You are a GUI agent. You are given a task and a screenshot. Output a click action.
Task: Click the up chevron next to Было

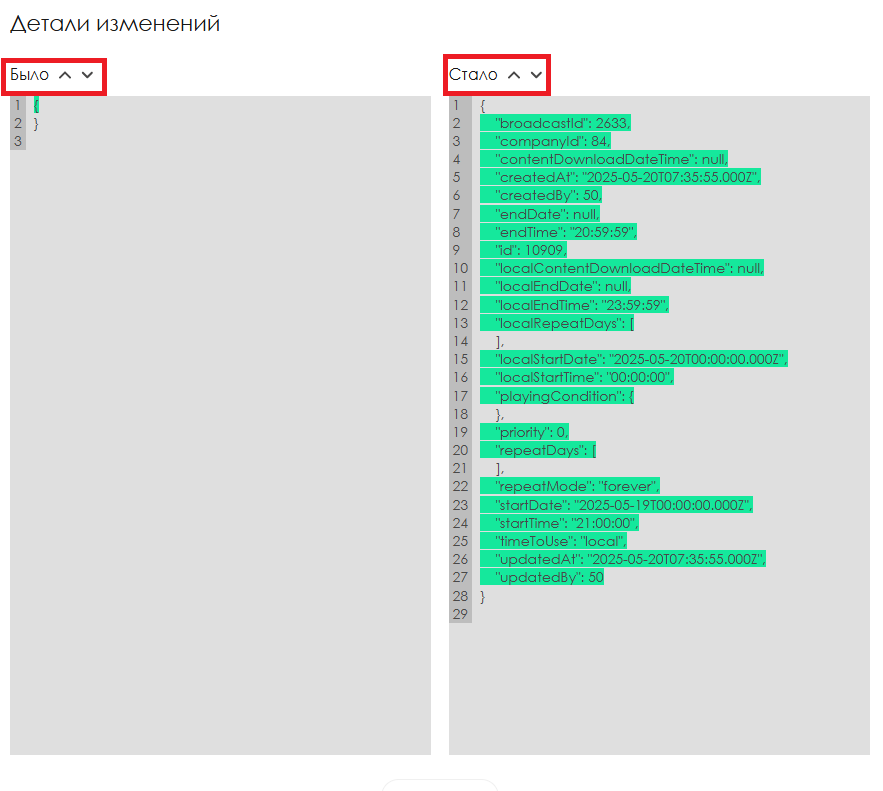pos(65,75)
